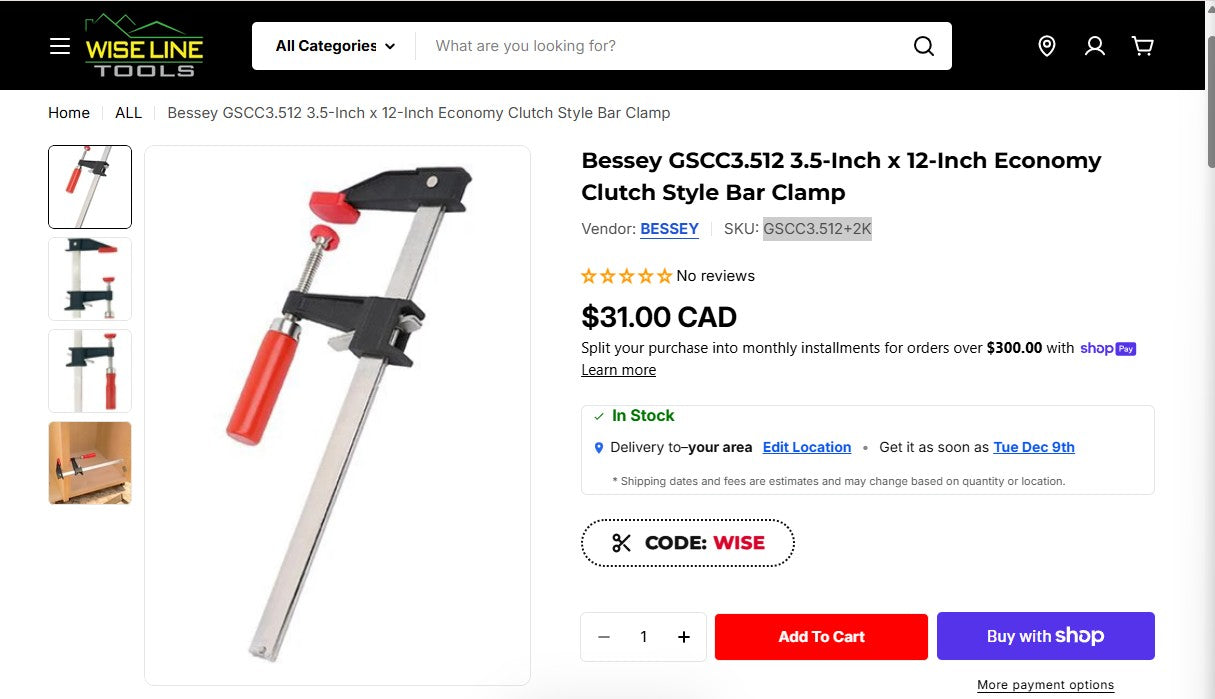Rate the product via the star rating
The height and width of the screenshot is (699, 1215).
tap(627, 276)
